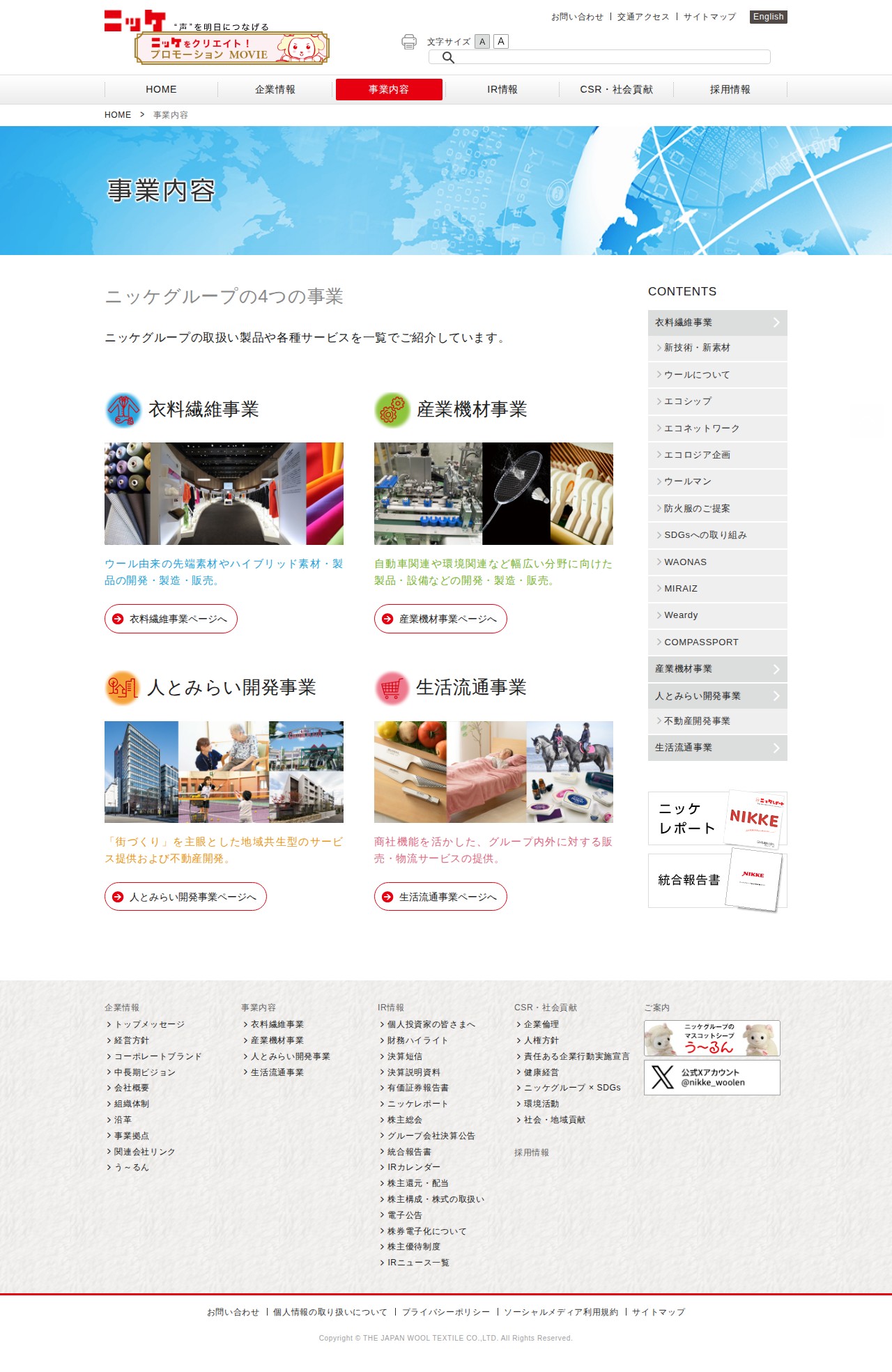This screenshot has width=892, height=1372.
Task: Click HOME in the breadcrumb
Action: pos(118,115)
